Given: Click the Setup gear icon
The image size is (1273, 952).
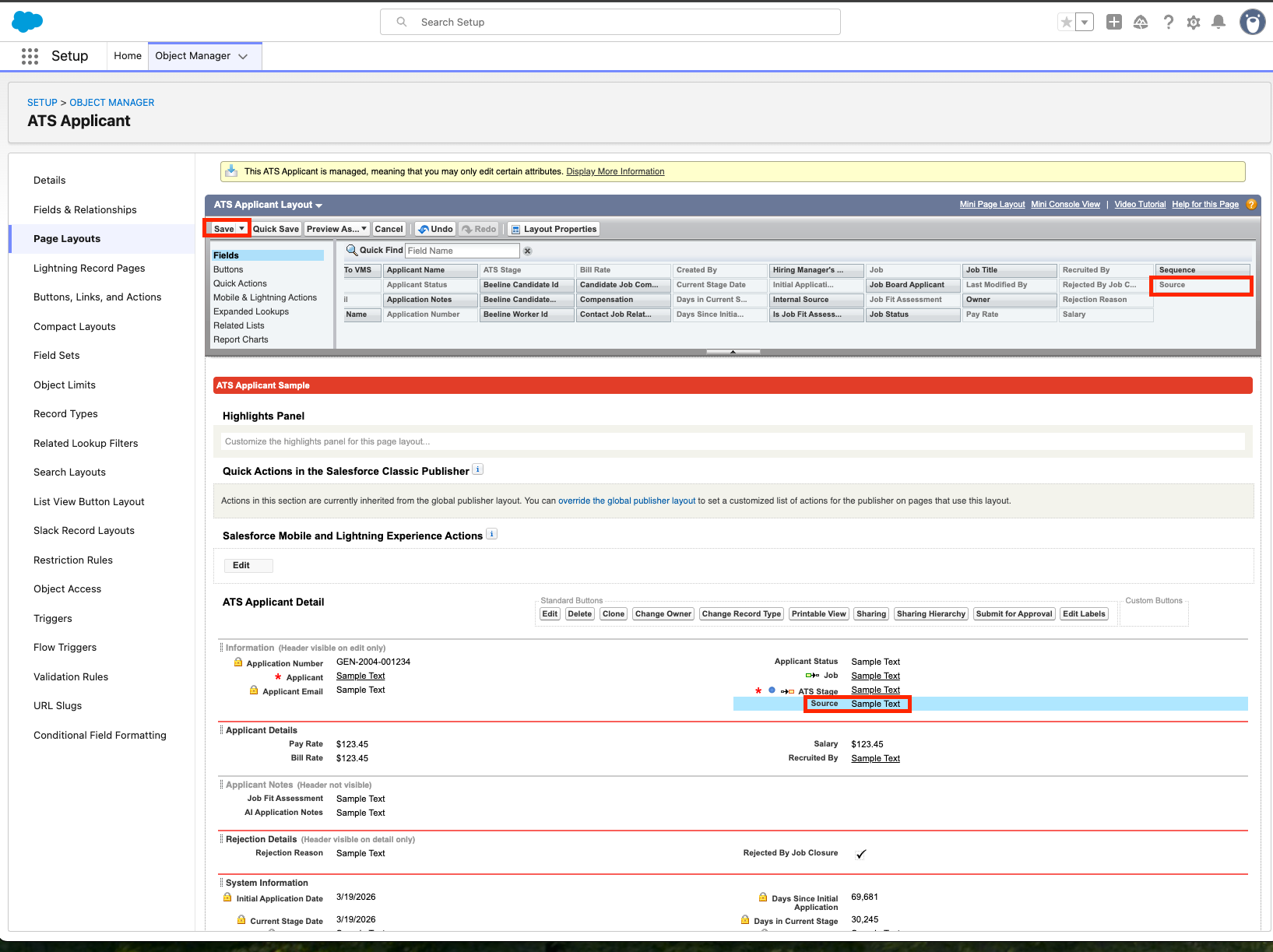Looking at the screenshot, I should (1194, 23).
